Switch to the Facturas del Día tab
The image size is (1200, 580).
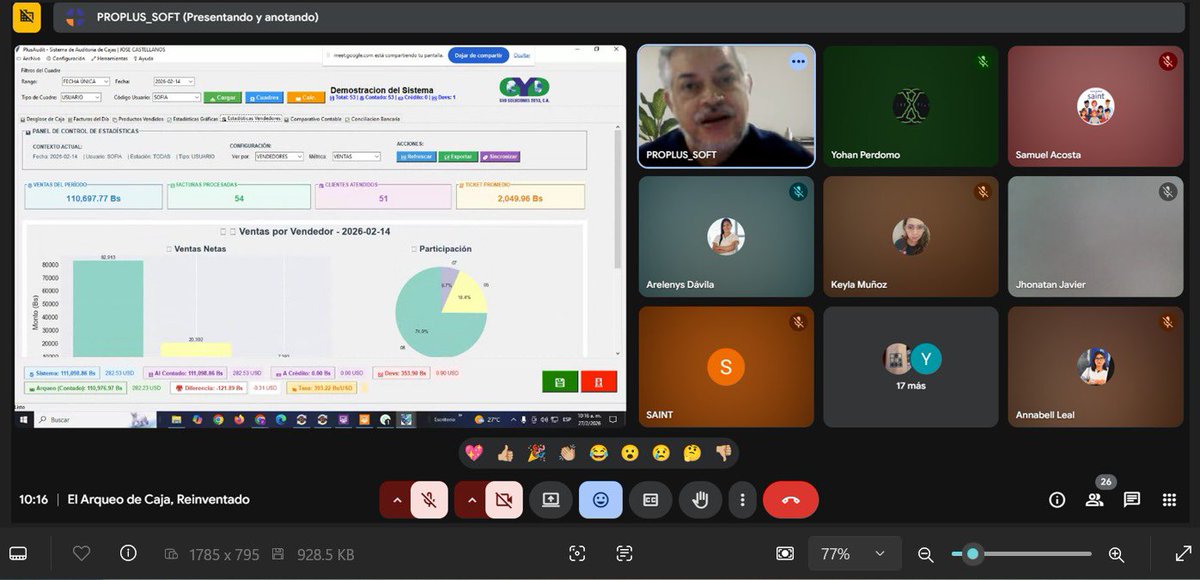pyautogui.click(x=89, y=119)
